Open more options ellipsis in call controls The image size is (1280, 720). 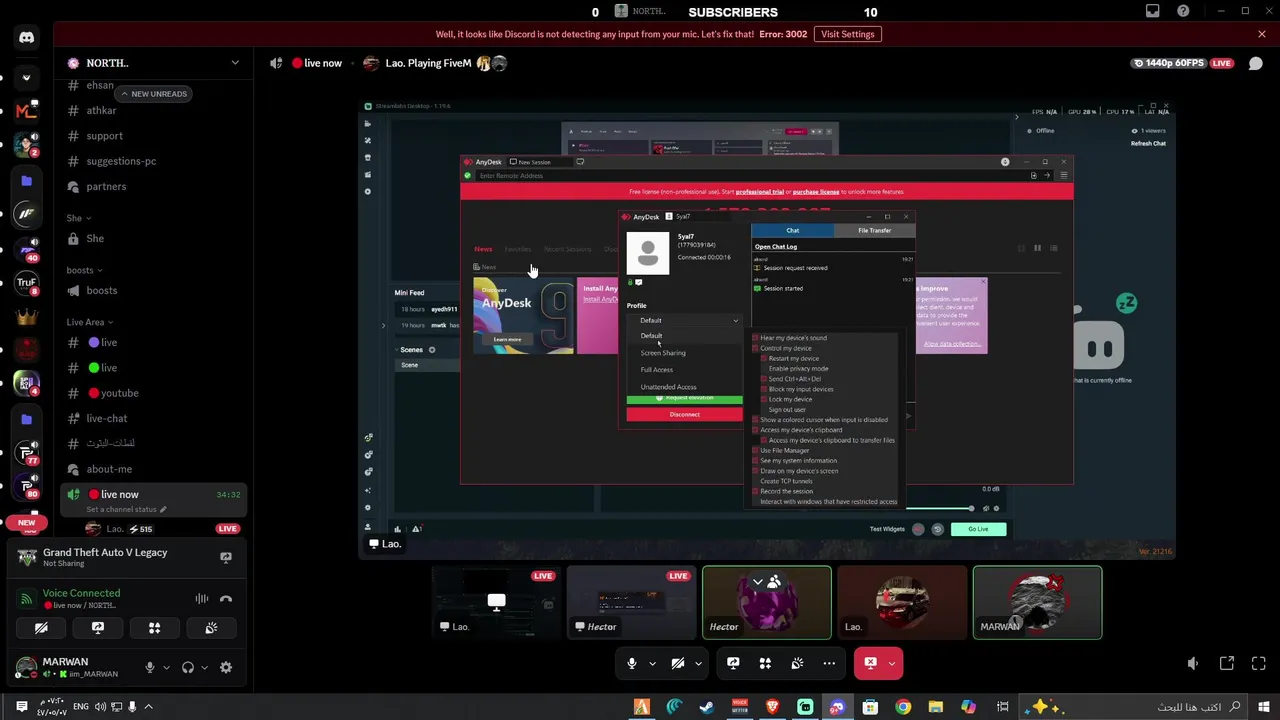(829, 663)
